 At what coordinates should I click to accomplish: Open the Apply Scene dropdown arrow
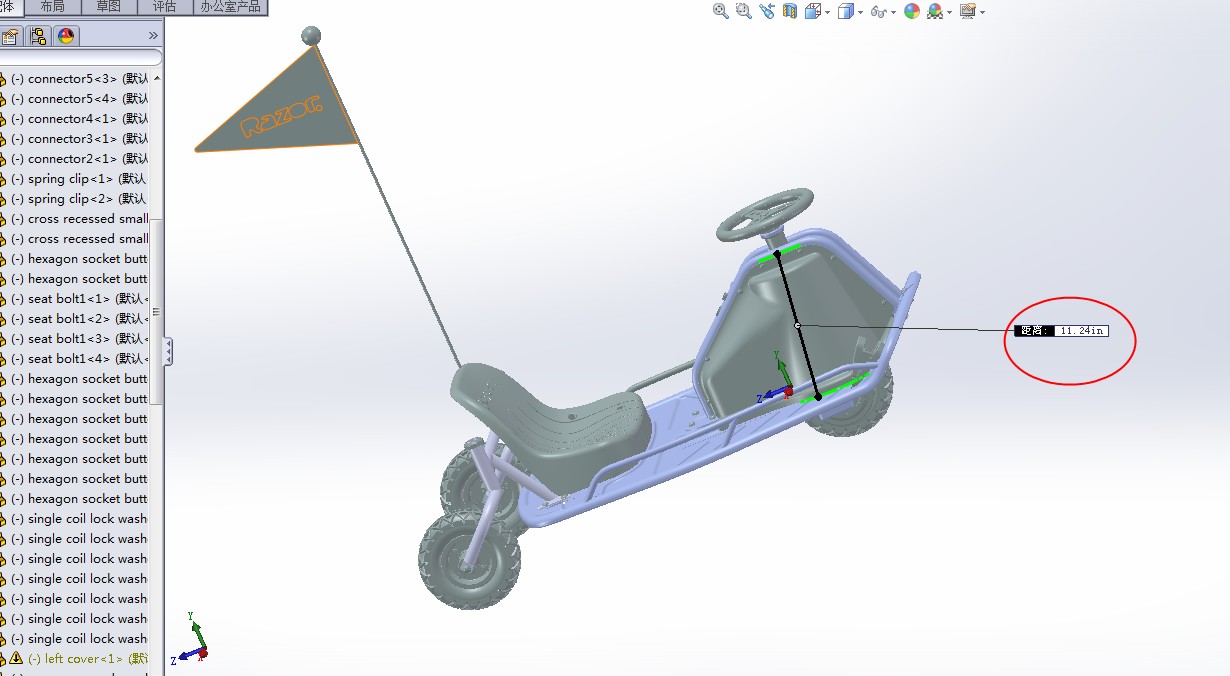(x=949, y=12)
